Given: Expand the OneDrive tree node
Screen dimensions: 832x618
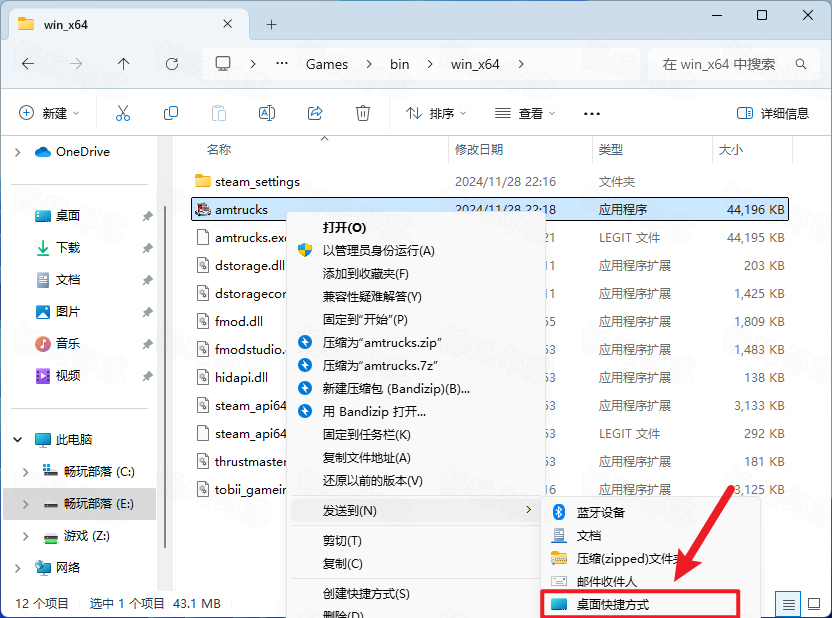Looking at the screenshot, I should (18, 152).
